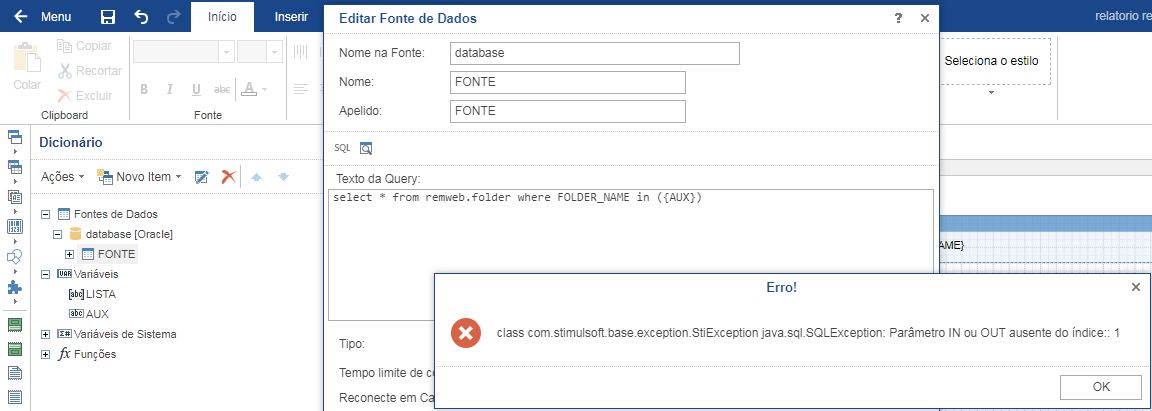The image size is (1152, 411).
Task: Expand the FONTE data source node
Action: coord(70,254)
